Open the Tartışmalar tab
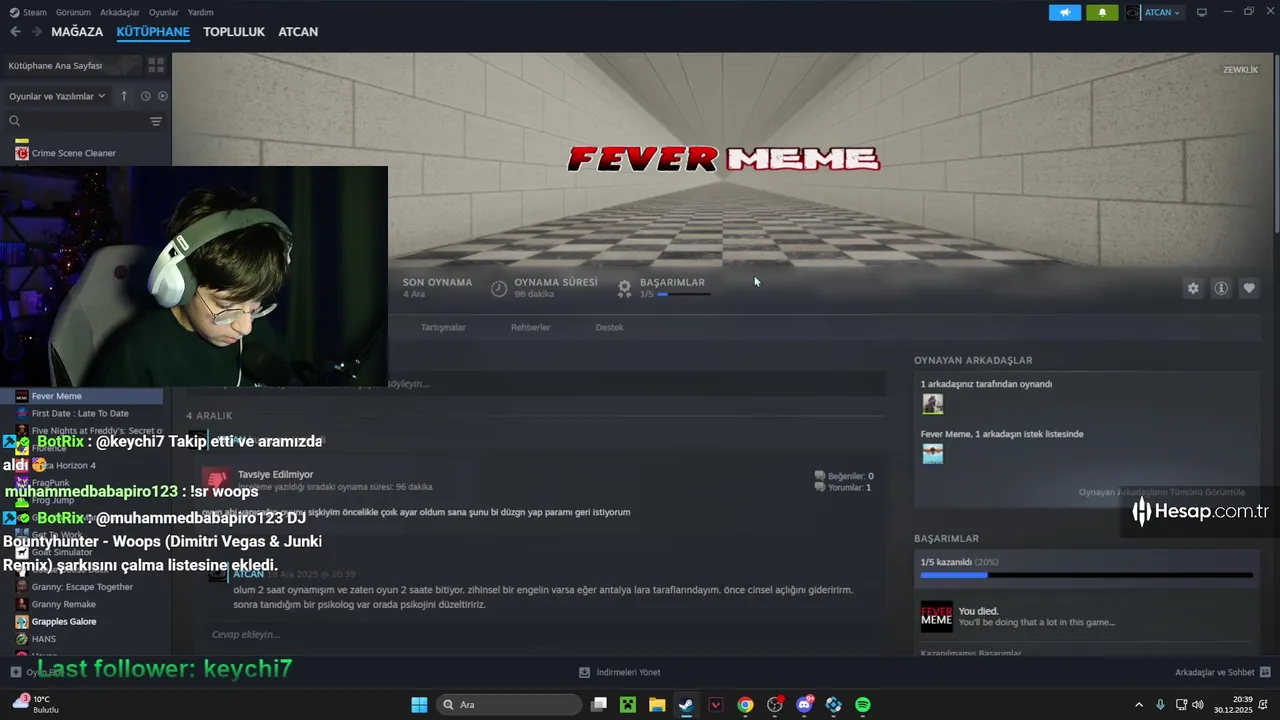The width and height of the screenshot is (1280, 720). point(443,327)
